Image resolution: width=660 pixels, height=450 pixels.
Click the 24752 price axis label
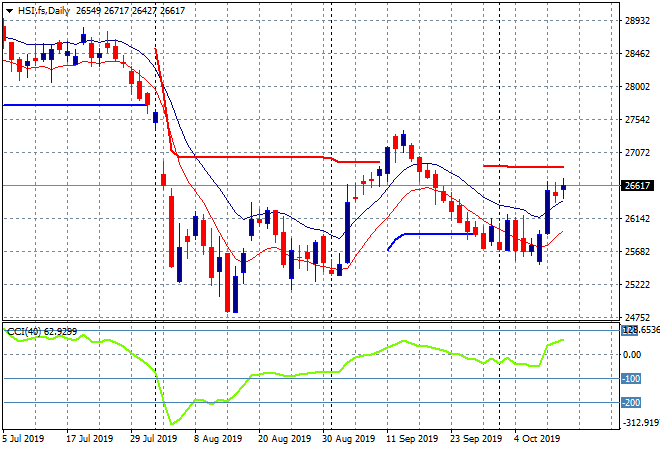pyautogui.click(x=637, y=317)
